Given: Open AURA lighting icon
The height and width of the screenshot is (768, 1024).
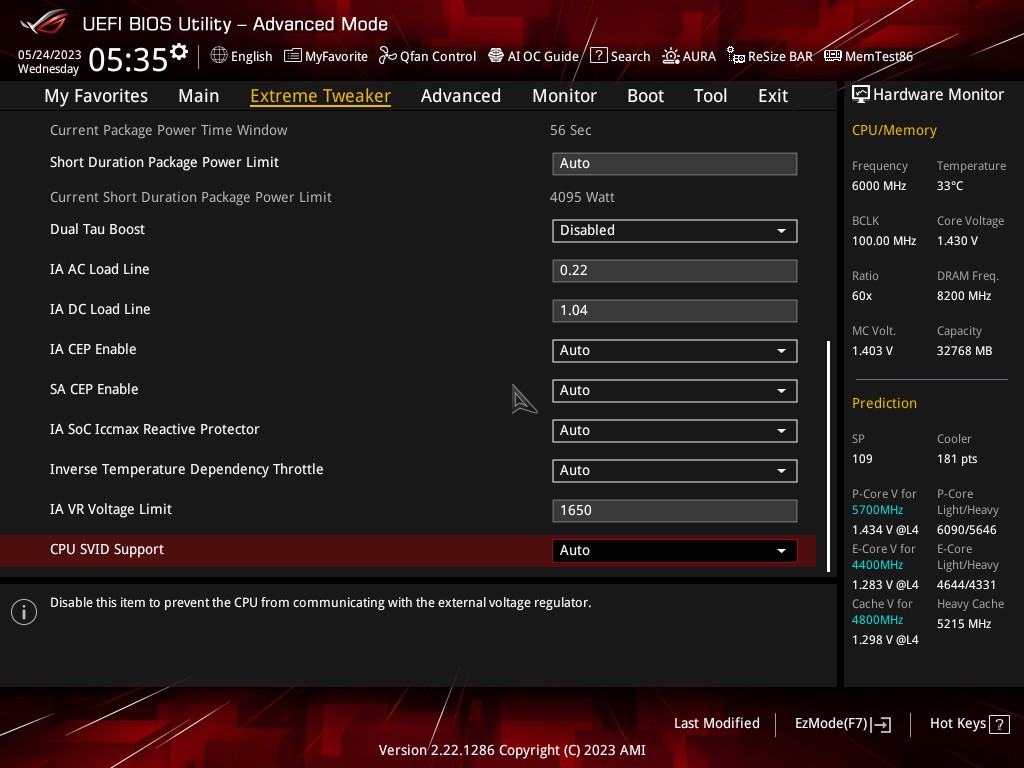Looking at the screenshot, I should click(671, 56).
